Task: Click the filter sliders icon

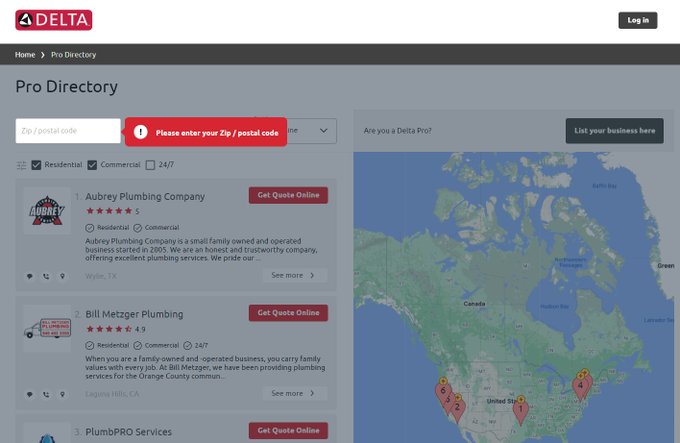Action: (21, 165)
